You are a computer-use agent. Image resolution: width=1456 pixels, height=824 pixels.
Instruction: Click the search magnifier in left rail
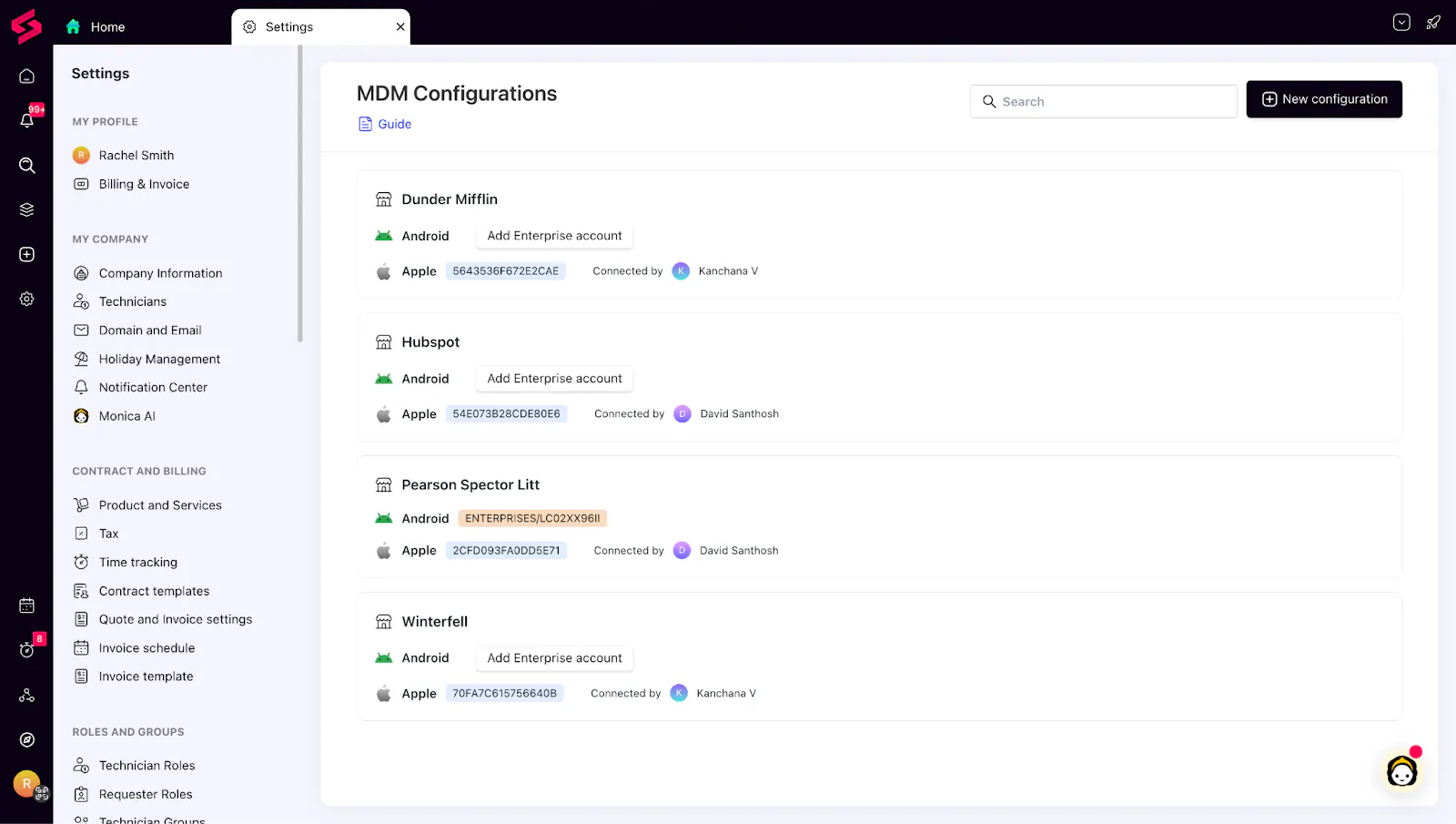(x=27, y=165)
